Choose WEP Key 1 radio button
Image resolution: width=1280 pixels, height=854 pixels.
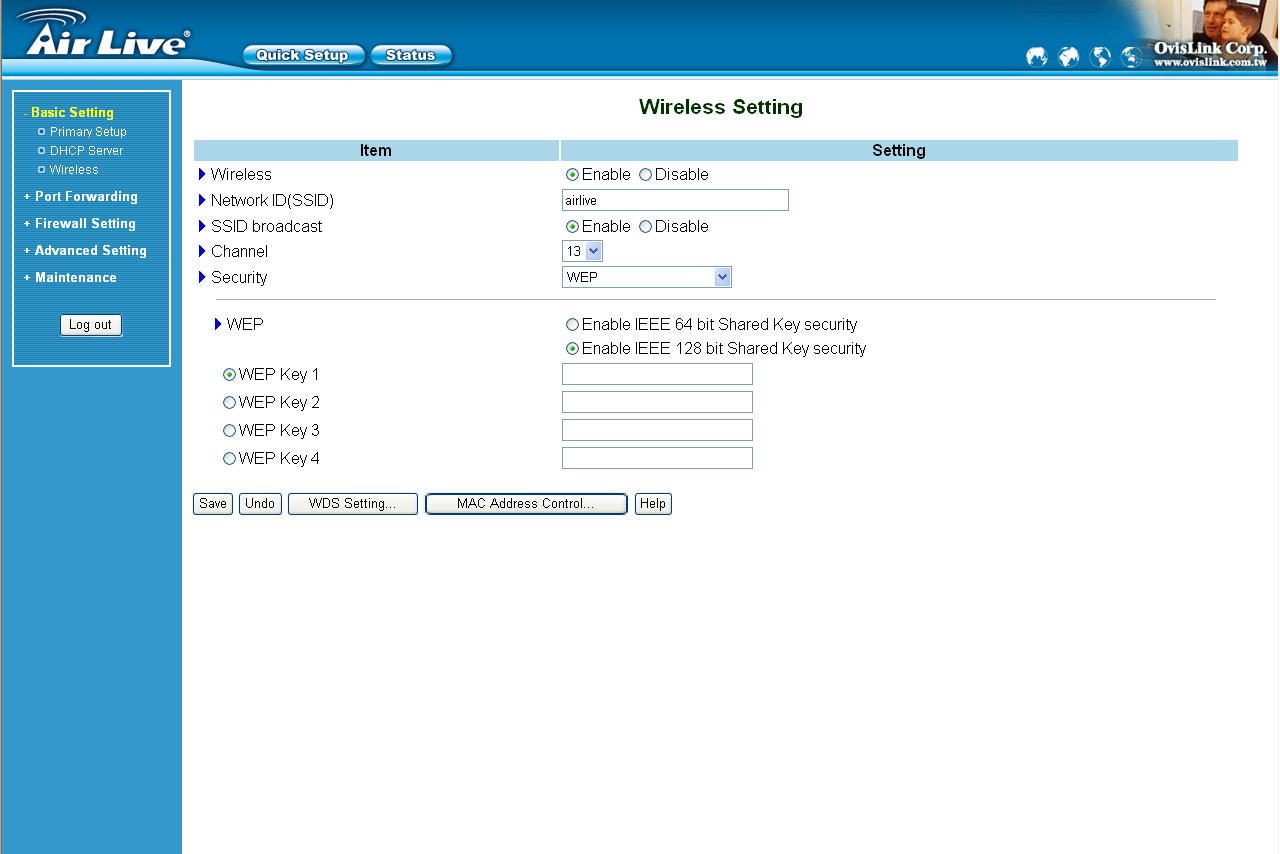click(230, 375)
